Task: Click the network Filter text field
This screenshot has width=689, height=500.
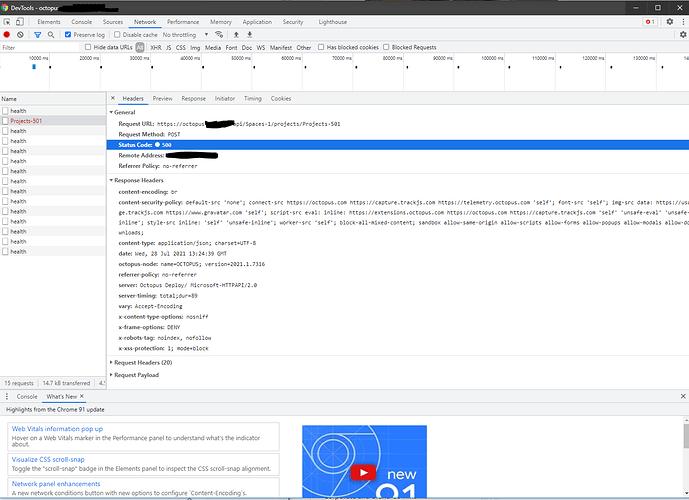Action: tap(40, 47)
